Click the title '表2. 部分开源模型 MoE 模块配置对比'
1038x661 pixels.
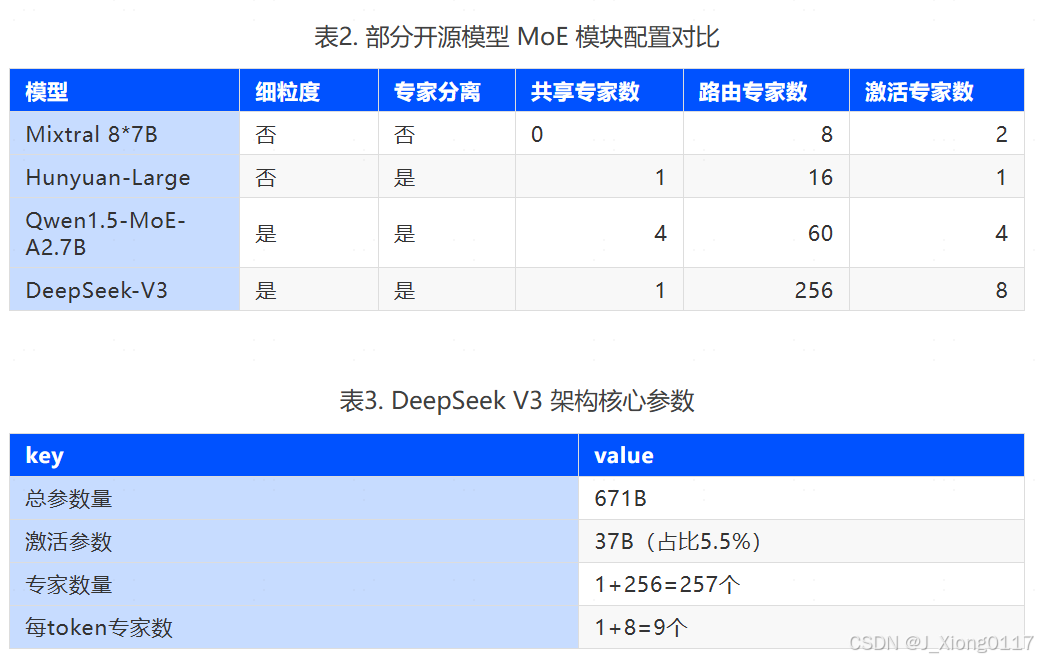tap(516, 37)
